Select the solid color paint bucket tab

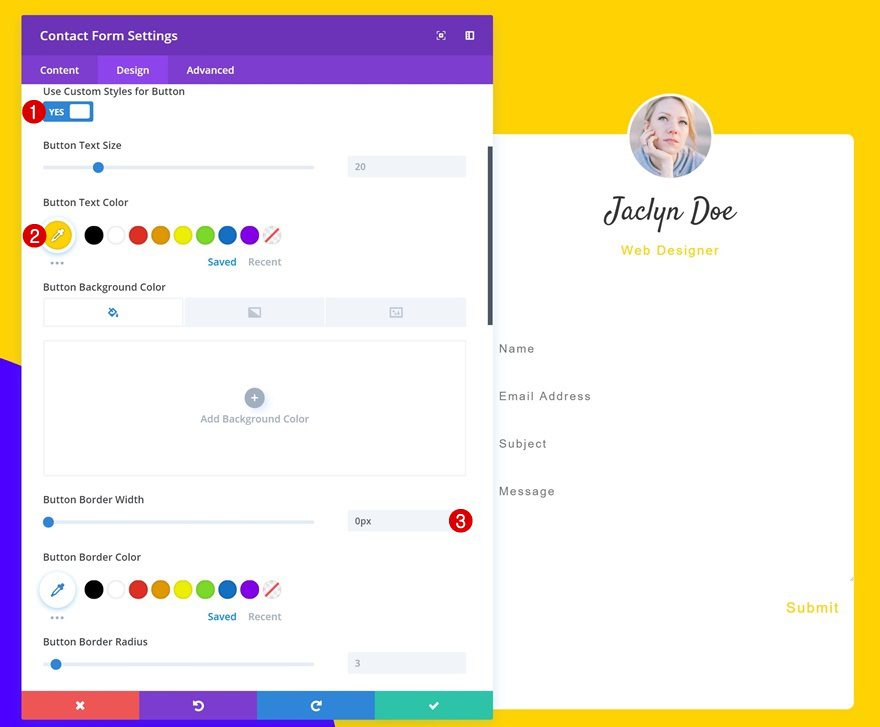(x=112, y=311)
